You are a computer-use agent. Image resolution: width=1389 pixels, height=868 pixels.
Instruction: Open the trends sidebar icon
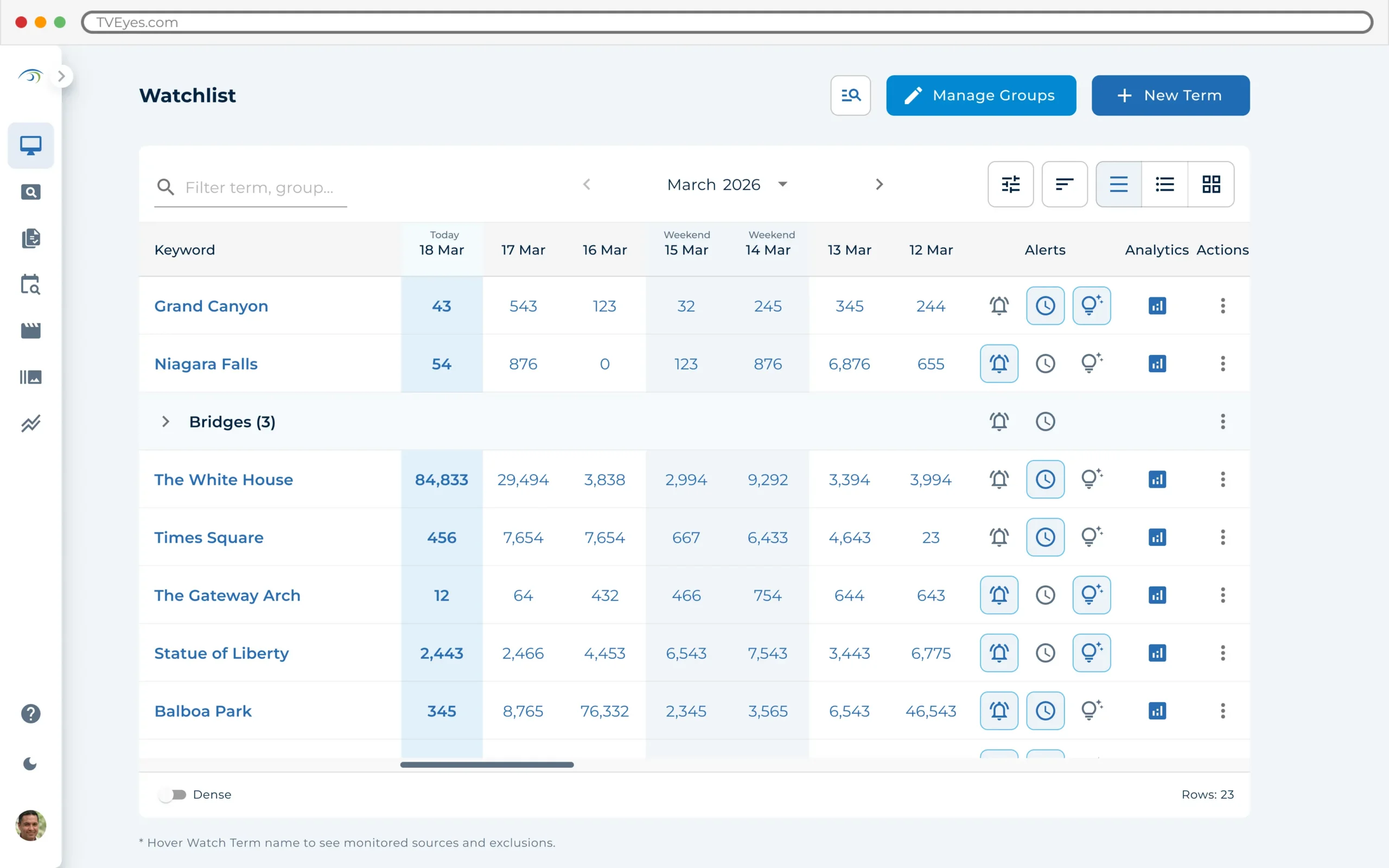(30, 424)
